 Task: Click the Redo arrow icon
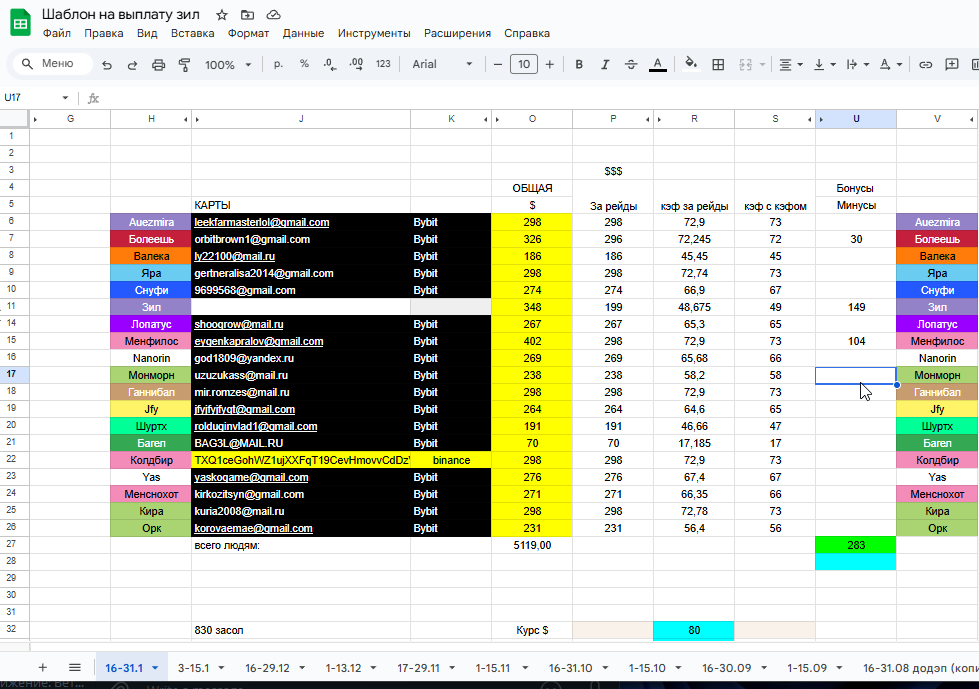click(x=132, y=64)
